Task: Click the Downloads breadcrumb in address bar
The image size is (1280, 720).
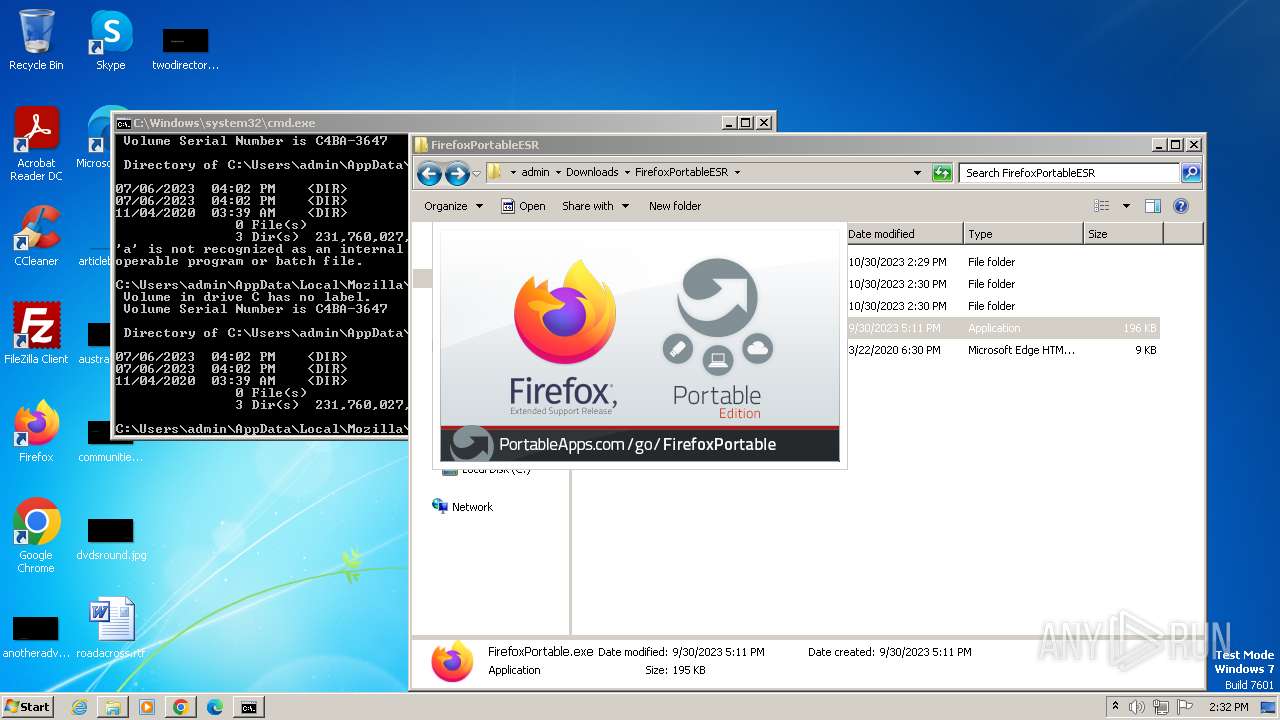Action: pyautogui.click(x=592, y=172)
